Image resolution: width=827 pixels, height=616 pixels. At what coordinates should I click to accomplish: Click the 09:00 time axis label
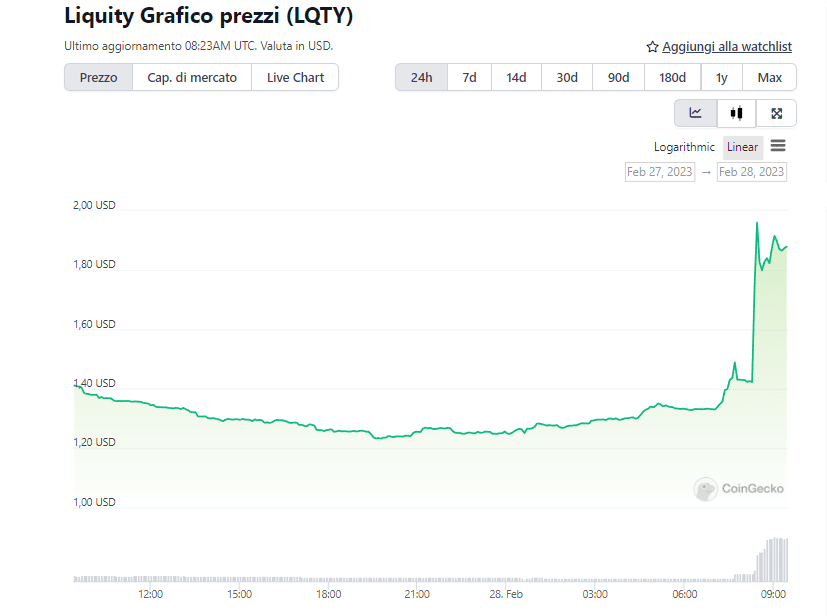tap(773, 594)
